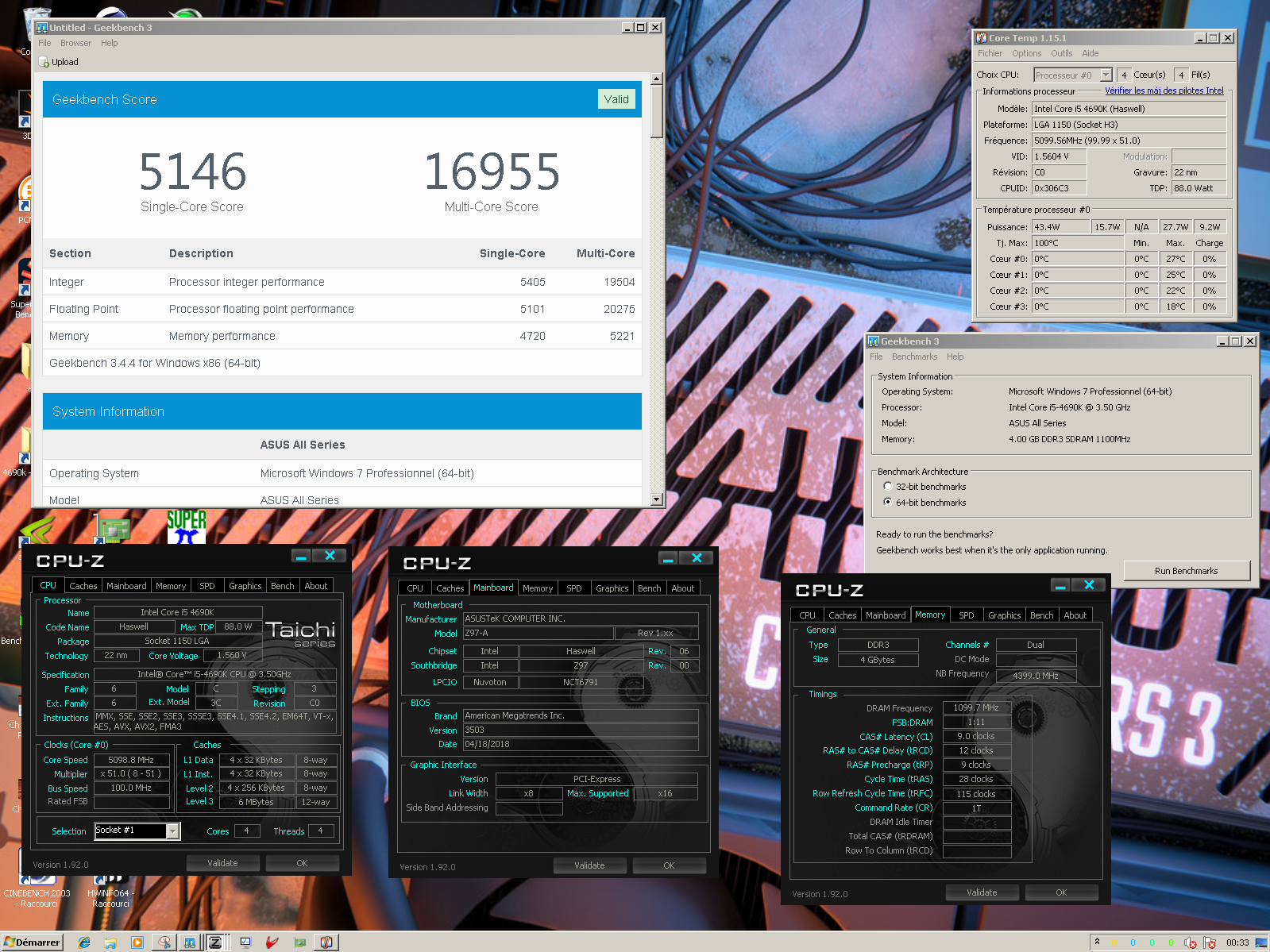Click the Geekbench 3 small window title icon
This screenshot has height=952, width=1270.
pos(874,341)
